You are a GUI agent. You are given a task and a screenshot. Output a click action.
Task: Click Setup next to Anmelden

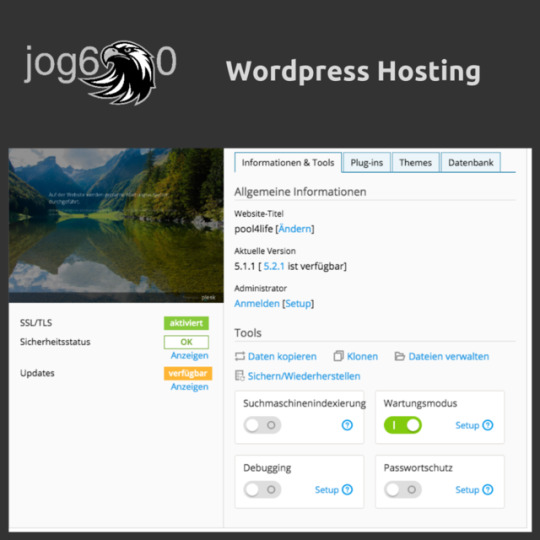pyautogui.click(x=298, y=304)
